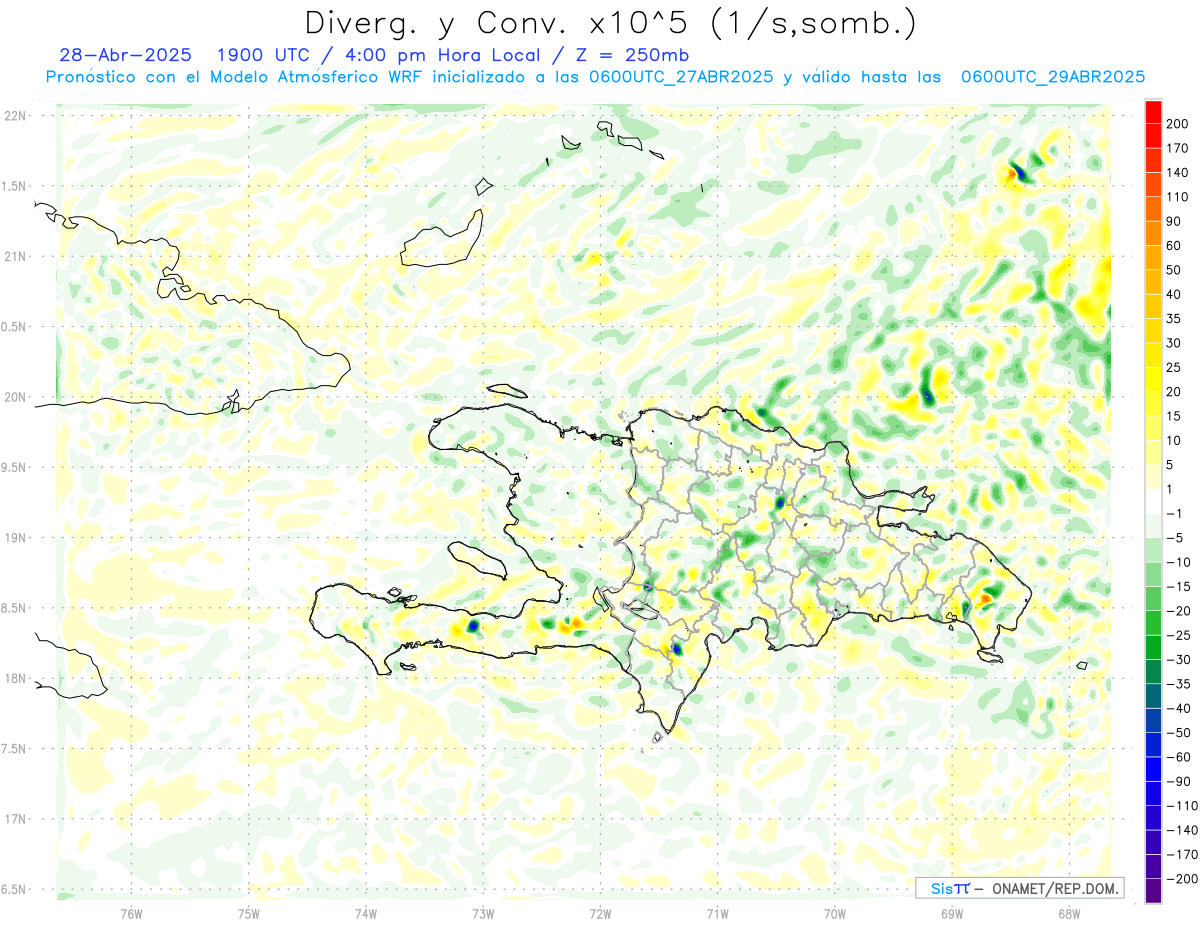
Task: Click the colorbar label '-35'
Action: click(x=1179, y=685)
